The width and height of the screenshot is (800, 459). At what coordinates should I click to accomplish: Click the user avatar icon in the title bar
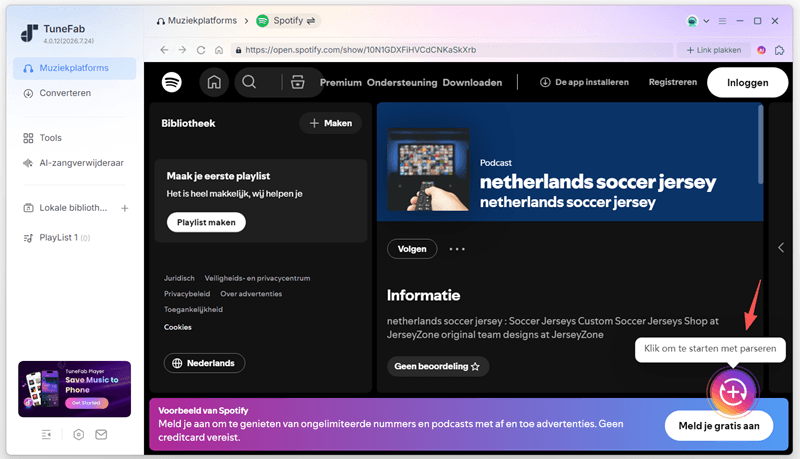pyautogui.click(x=692, y=21)
